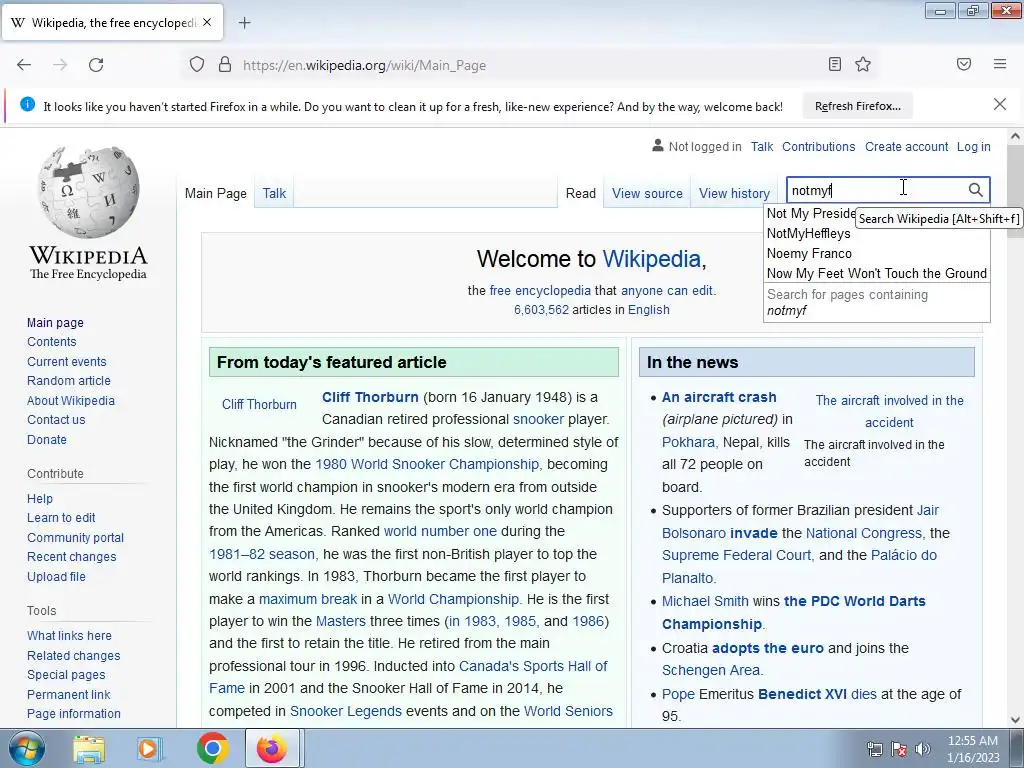Image resolution: width=1024 pixels, height=768 pixels.
Task: Click the page vertical scrollbar up arrow
Action: [1015, 136]
